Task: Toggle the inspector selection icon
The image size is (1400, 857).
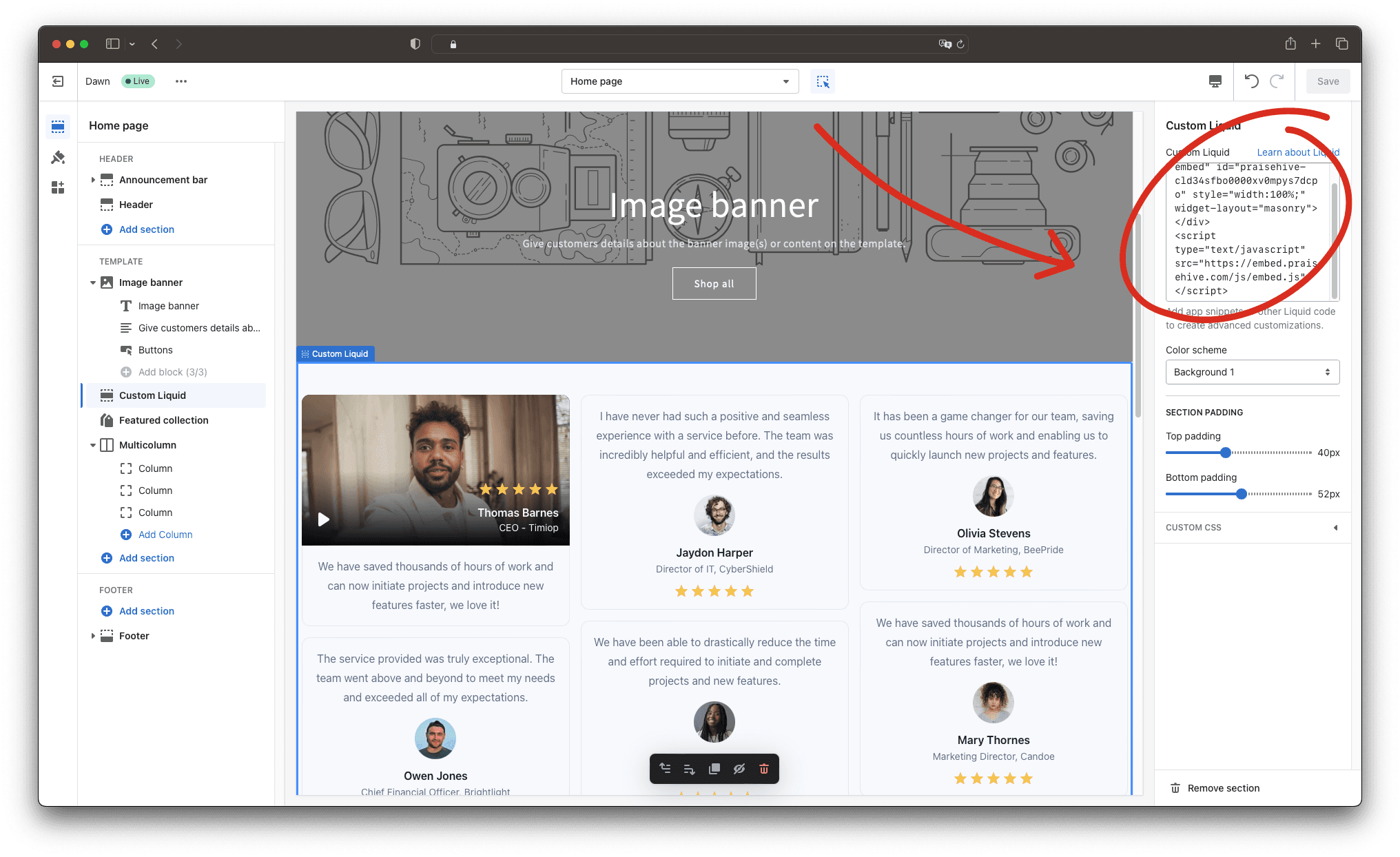Action: coord(823,81)
